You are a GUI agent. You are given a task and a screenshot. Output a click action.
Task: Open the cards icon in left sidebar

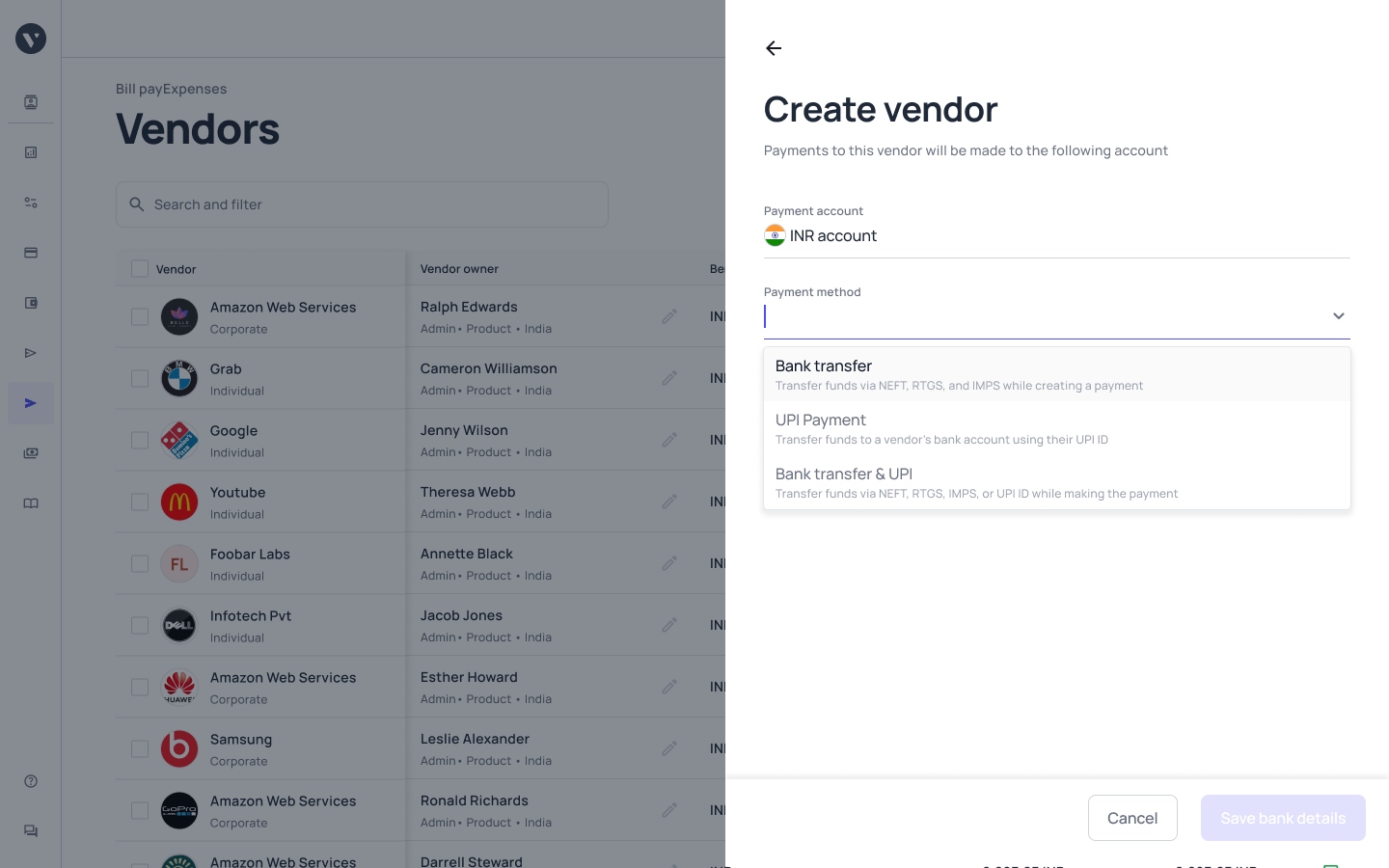[31, 253]
